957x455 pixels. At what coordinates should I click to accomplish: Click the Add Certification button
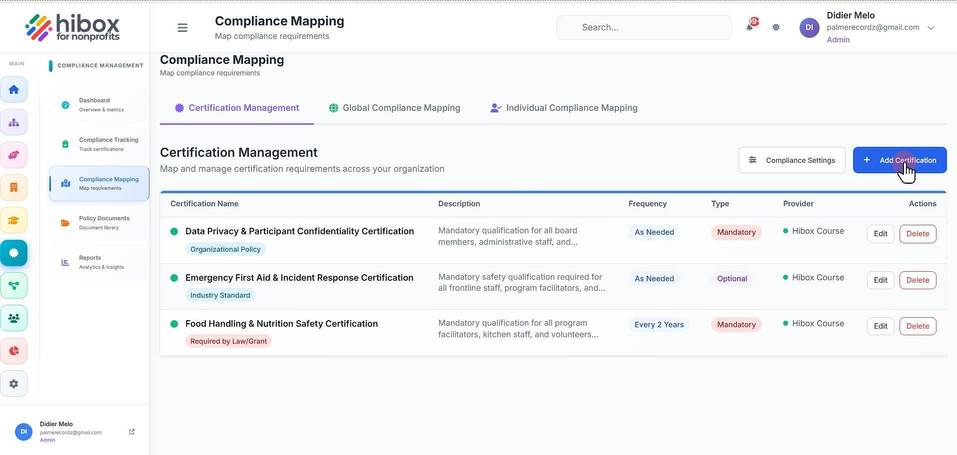(900, 160)
